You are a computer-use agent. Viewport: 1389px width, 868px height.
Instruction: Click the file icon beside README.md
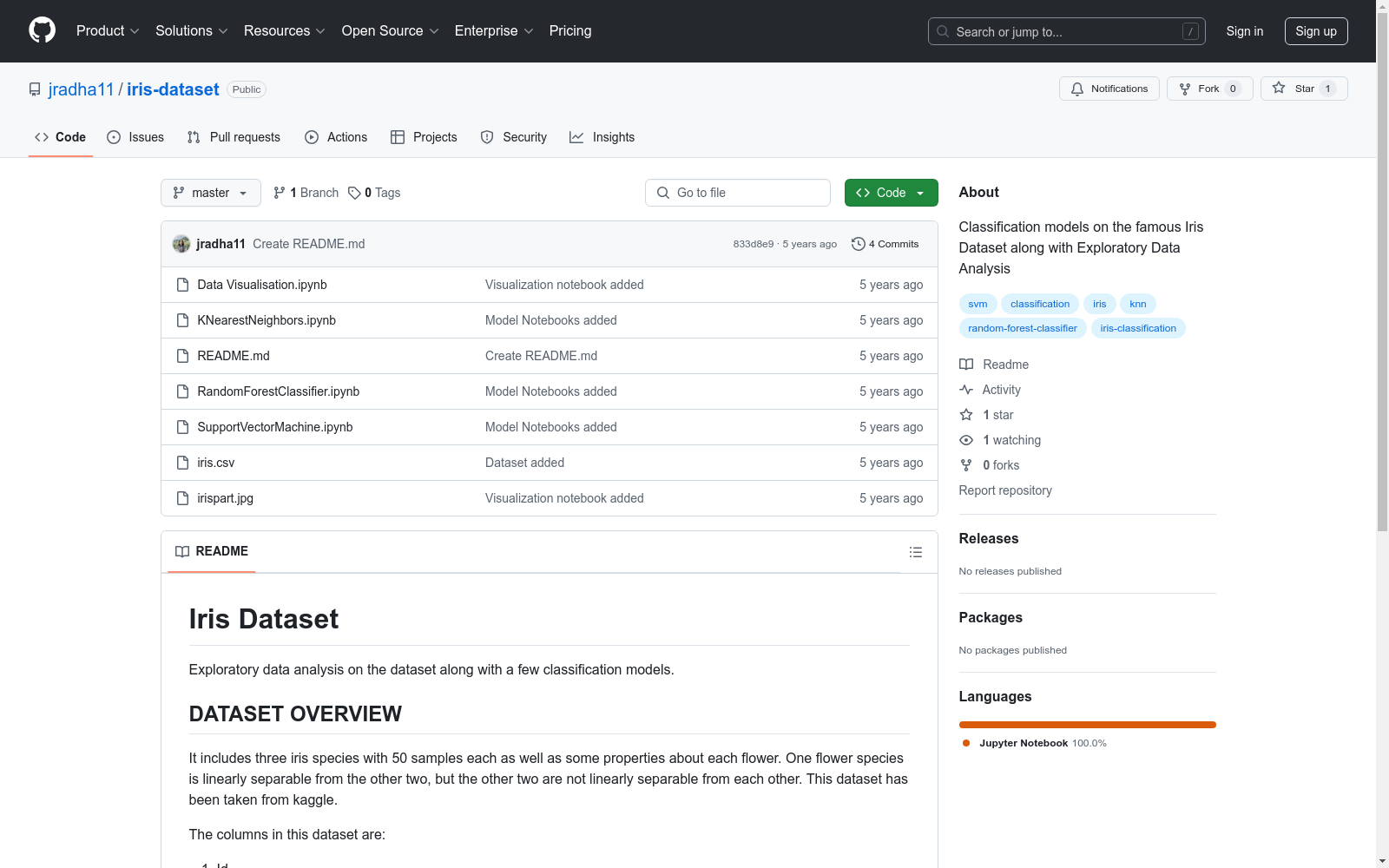[x=182, y=356]
